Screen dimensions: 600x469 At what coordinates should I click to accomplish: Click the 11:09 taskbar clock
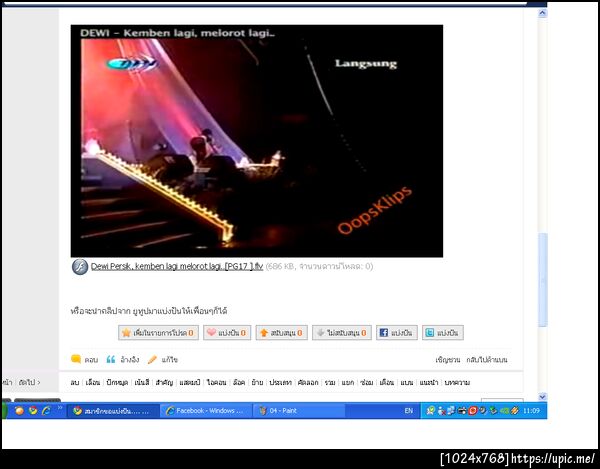(x=531, y=411)
